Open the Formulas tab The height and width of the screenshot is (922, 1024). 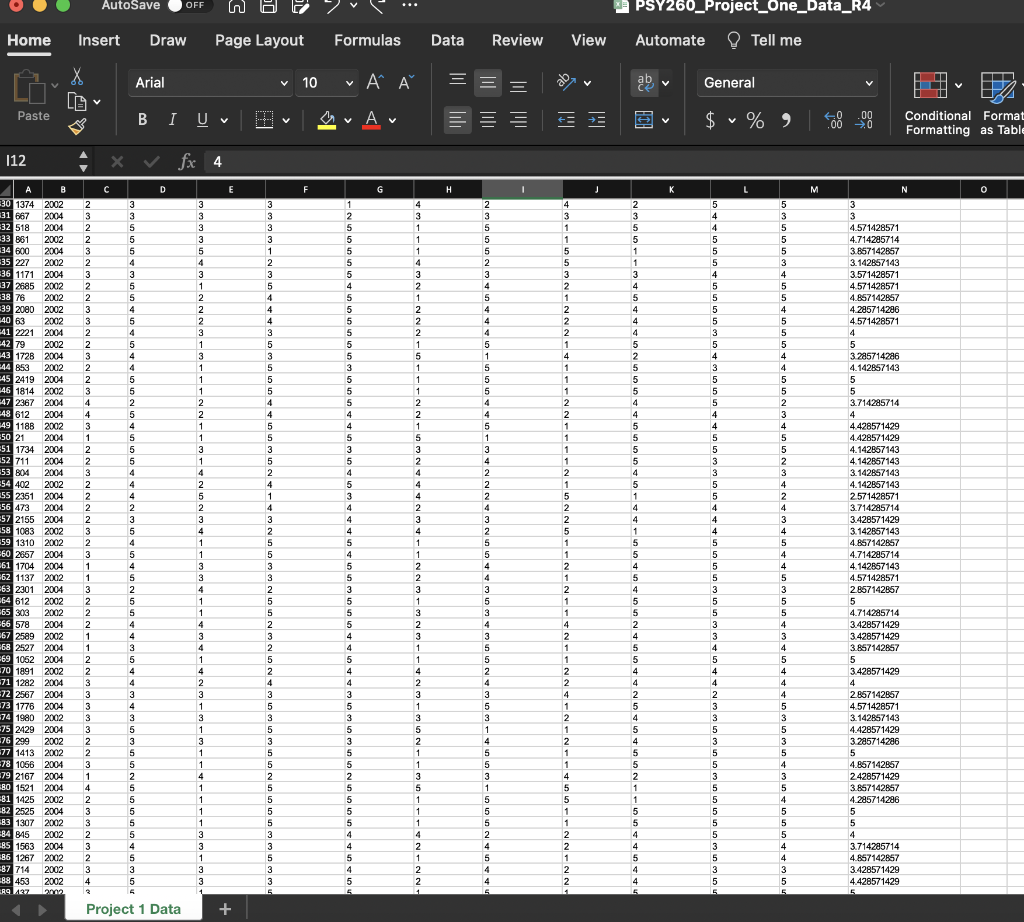pyautogui.click(x=367, y=40)
